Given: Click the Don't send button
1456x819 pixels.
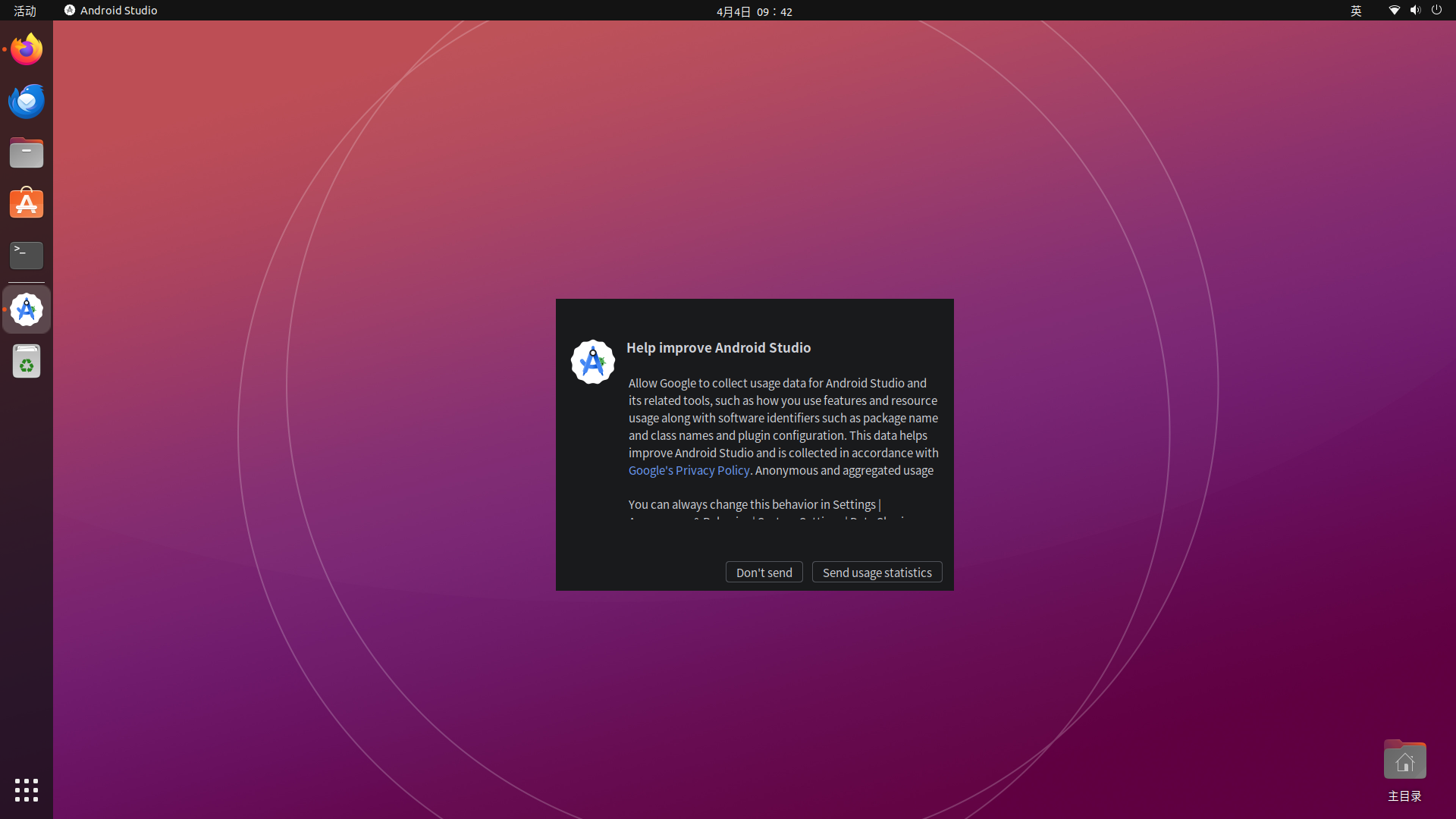Looking at the screenshot, I should pos(764,572).
